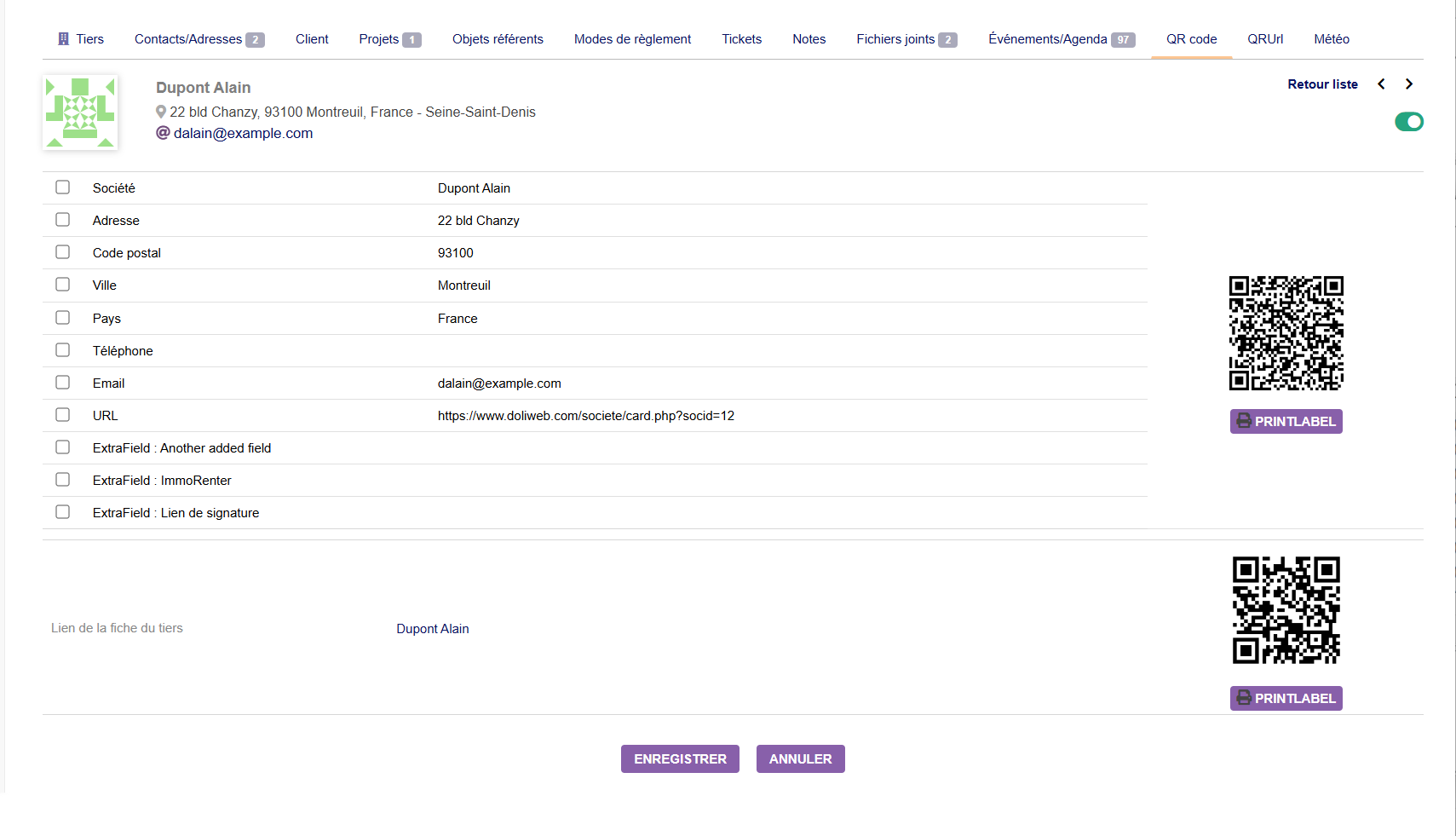Screen dimensions: 1456x836
Task: Switch to the Client tab
Action: click(x=312, y=39)
